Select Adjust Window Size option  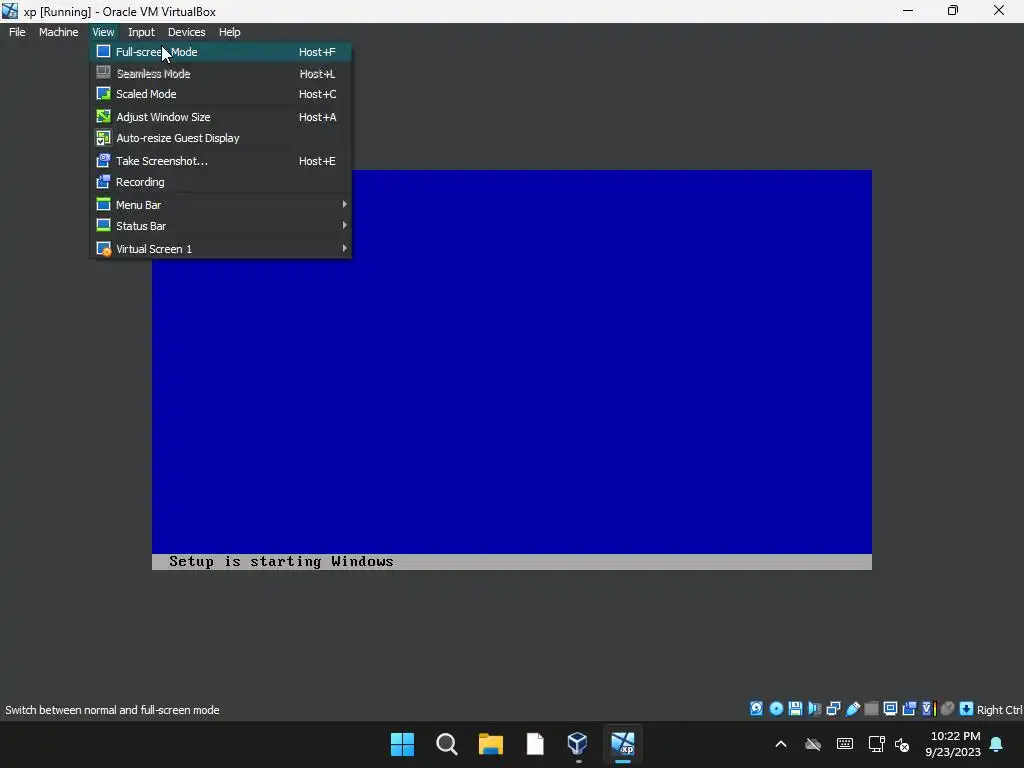(221, 117)
